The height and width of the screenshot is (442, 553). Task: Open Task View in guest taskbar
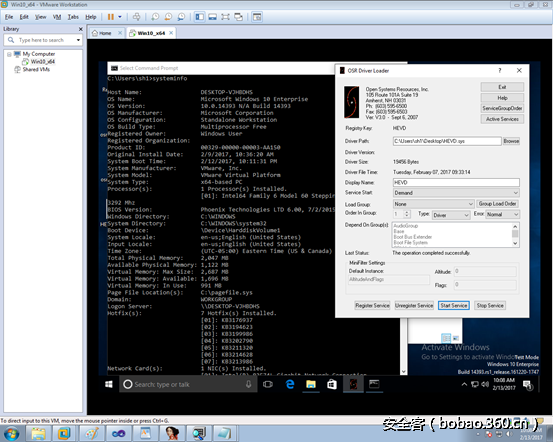268,384
